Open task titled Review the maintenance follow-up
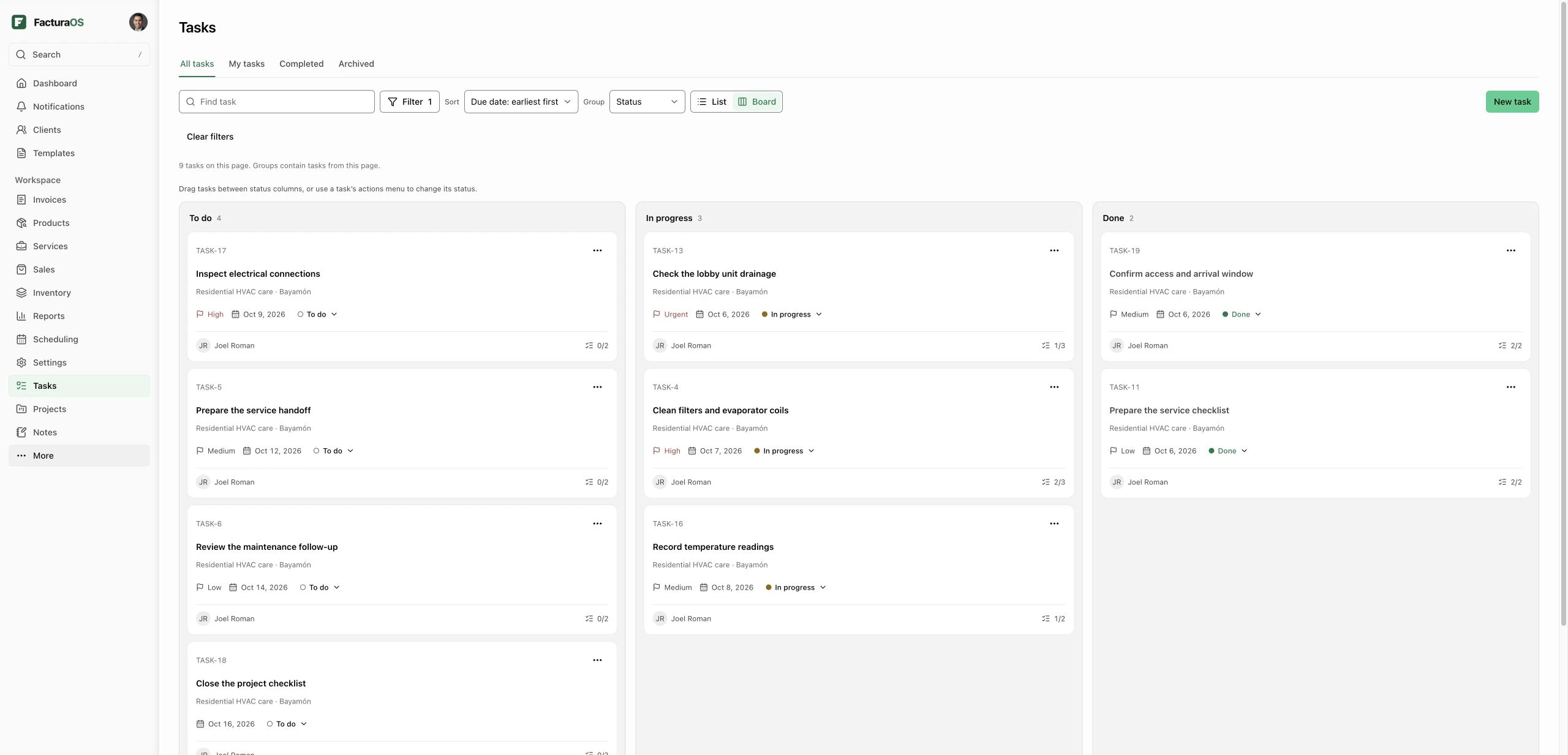The width and height of the screenshot is (1568, 755). tap(266, 547)
